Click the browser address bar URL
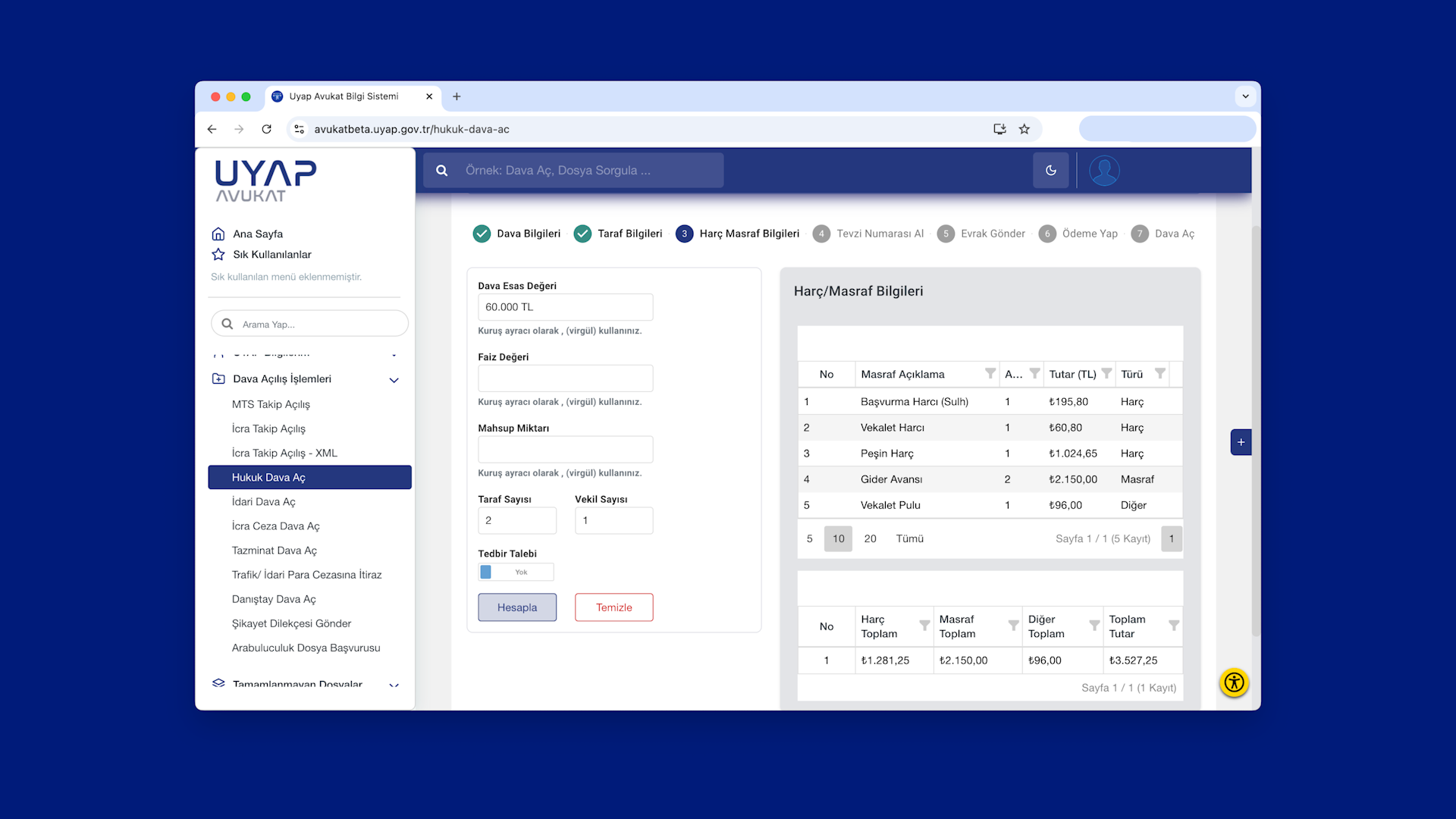Image resolution: width=1456 pixels, height=819 pixels. [412, 129]
